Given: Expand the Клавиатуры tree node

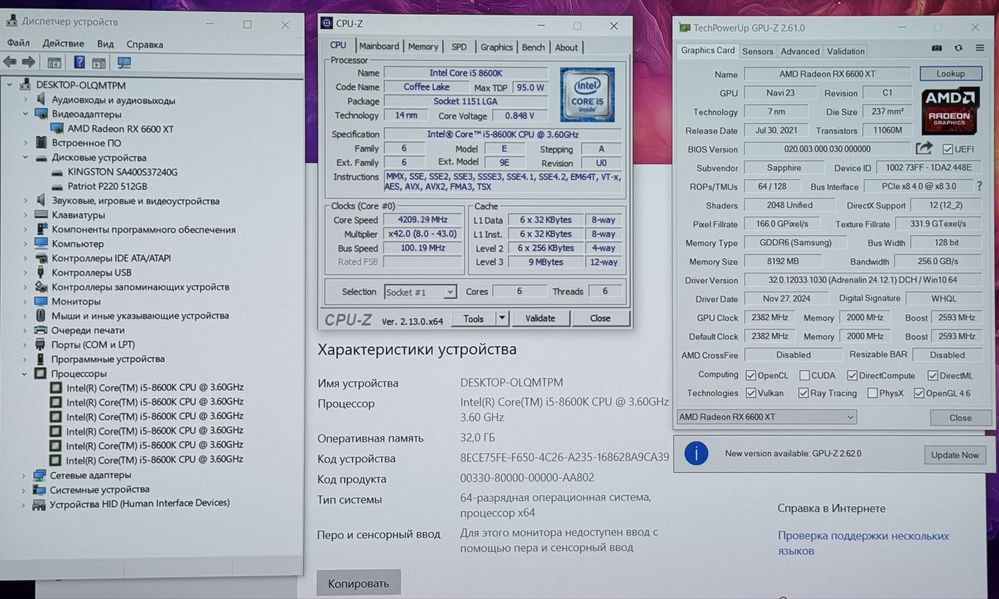Looking at the screenshot, I should point(25,215).
